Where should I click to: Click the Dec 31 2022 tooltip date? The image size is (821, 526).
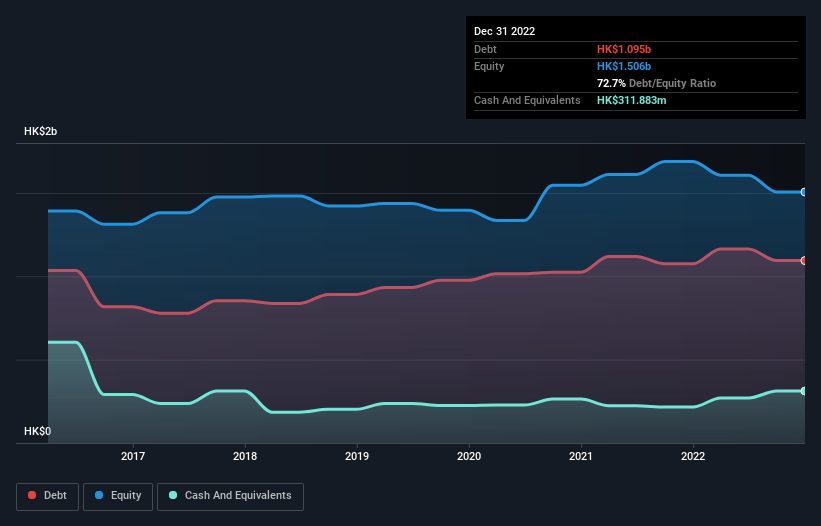coord(504,31)
